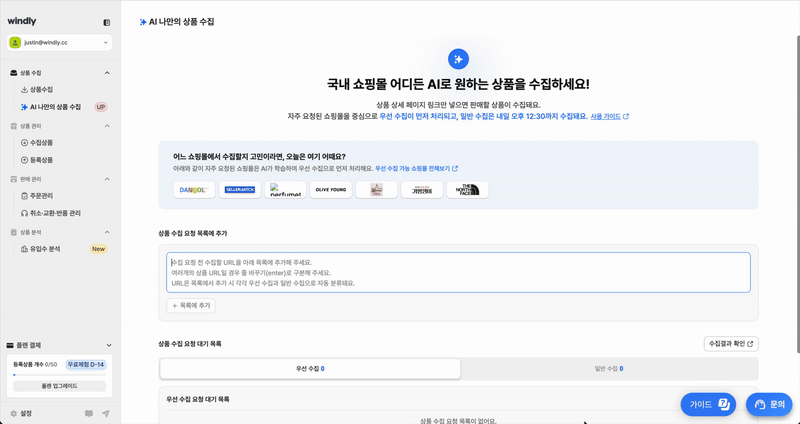Click the UP badge in sidebar
Viewport: 800px width, 424px height.
101,107
